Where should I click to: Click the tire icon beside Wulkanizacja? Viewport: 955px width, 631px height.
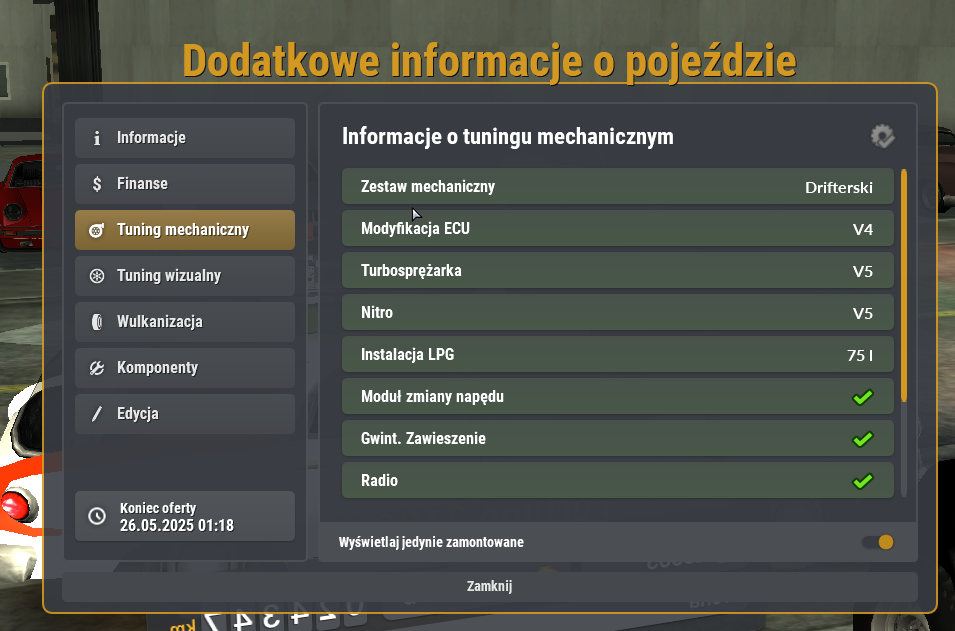(97, 322)
